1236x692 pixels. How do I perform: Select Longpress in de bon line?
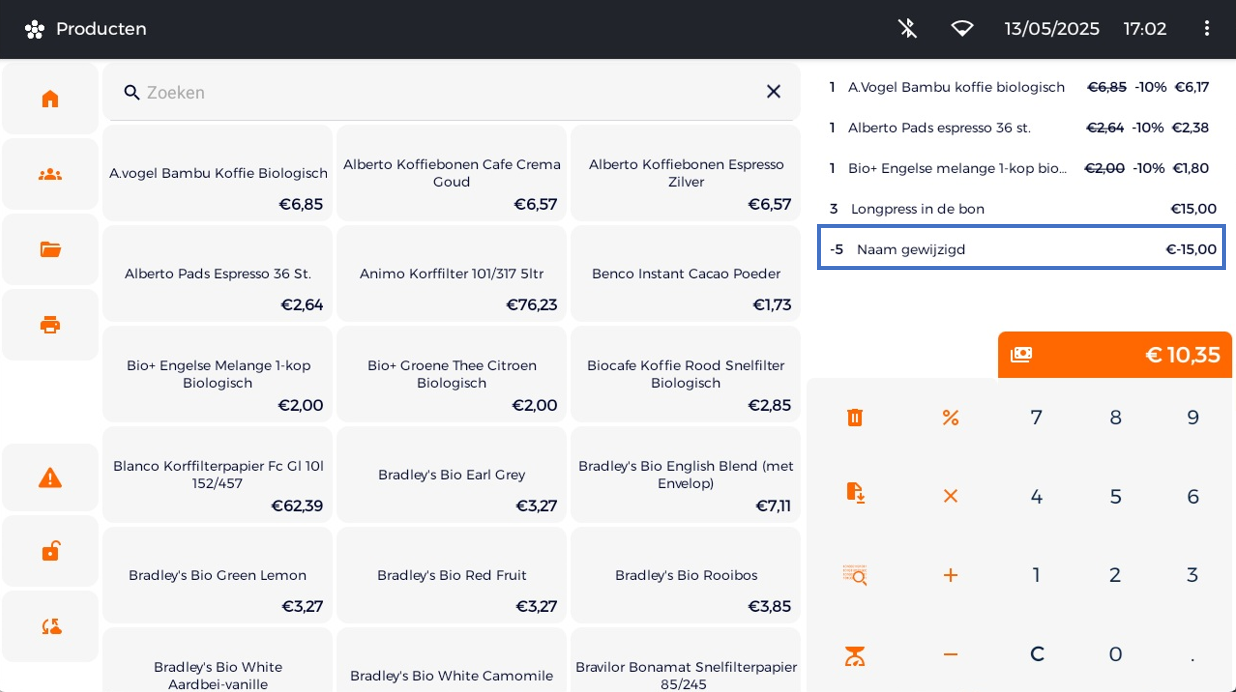pos(1021,208)
